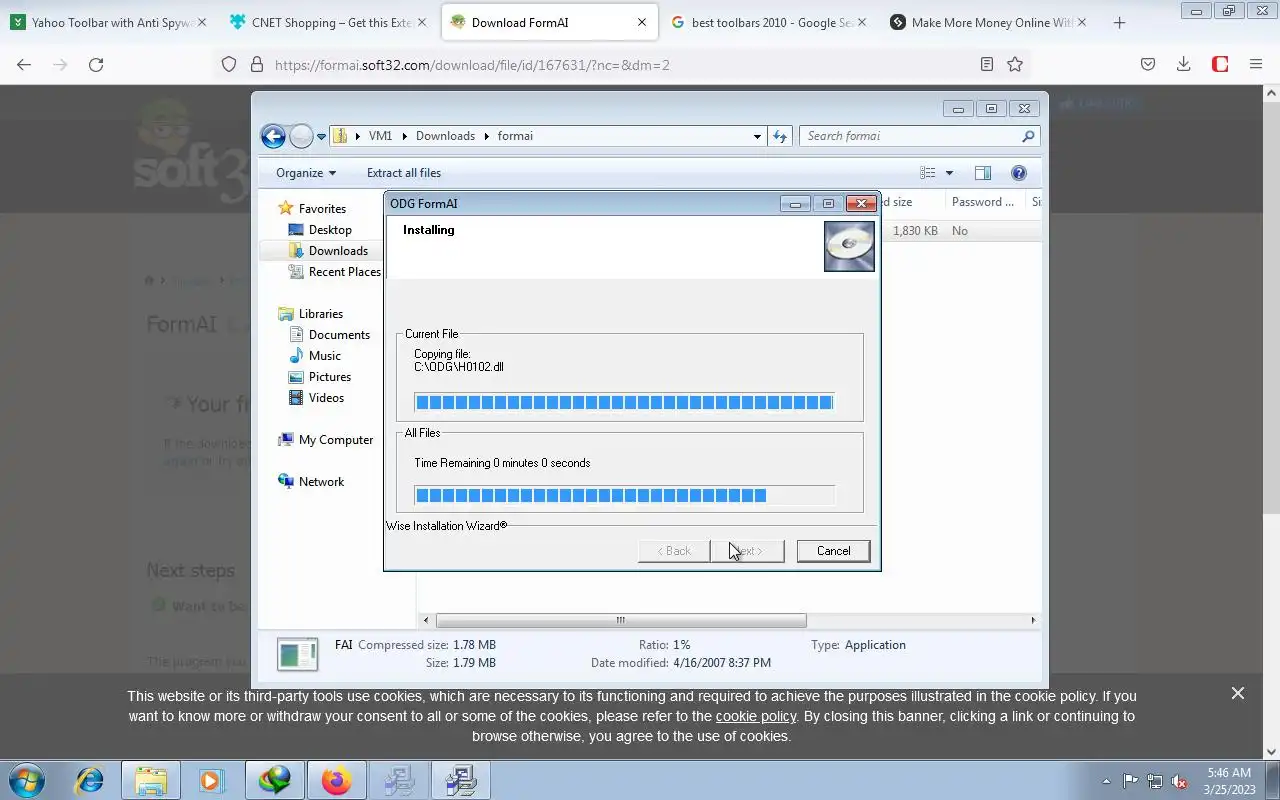
Task: Click Explorer refresh button beside address bar
Action: point(780,136)
